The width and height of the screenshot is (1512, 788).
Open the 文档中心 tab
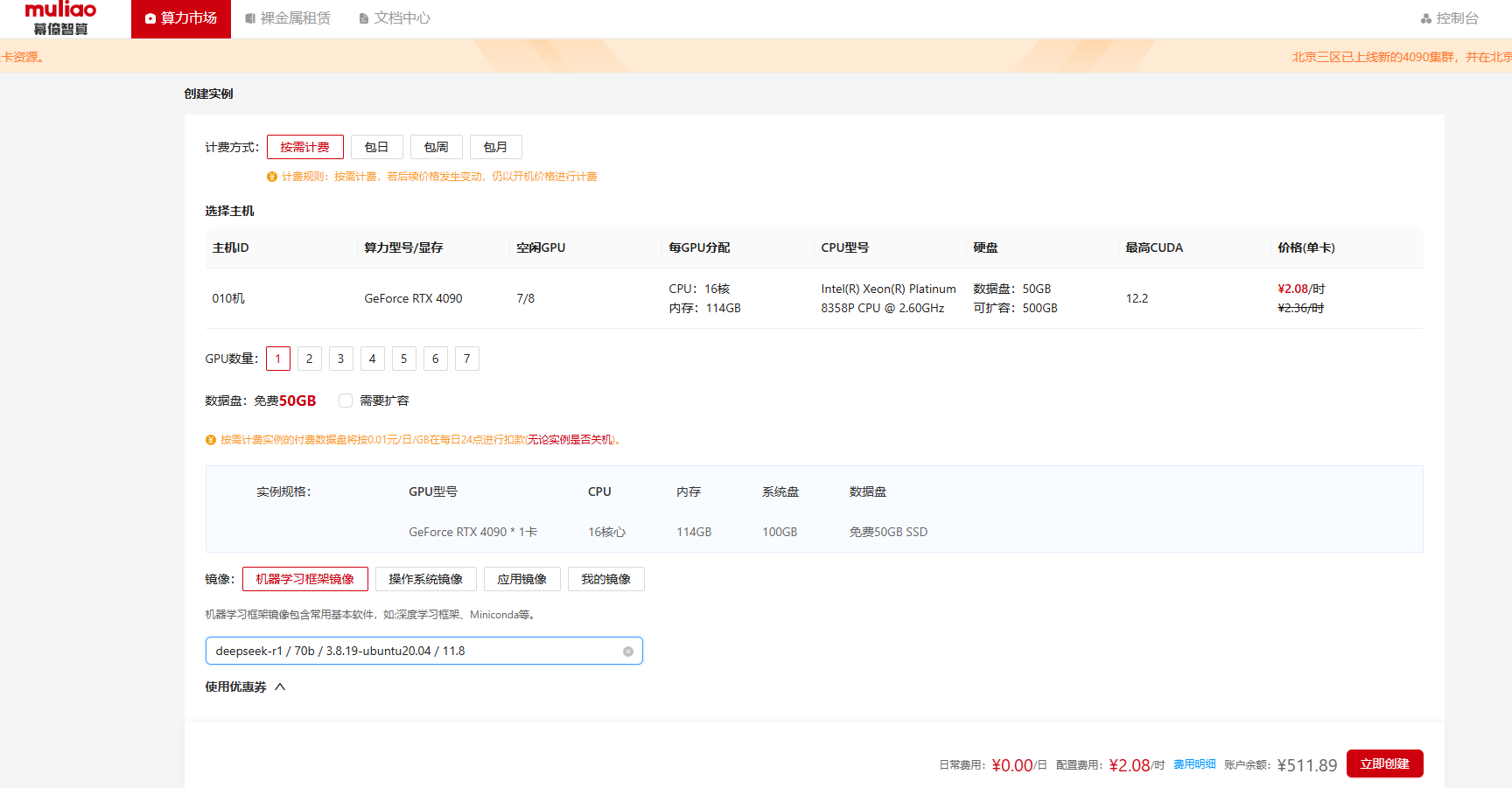click(x=395, y=18)
